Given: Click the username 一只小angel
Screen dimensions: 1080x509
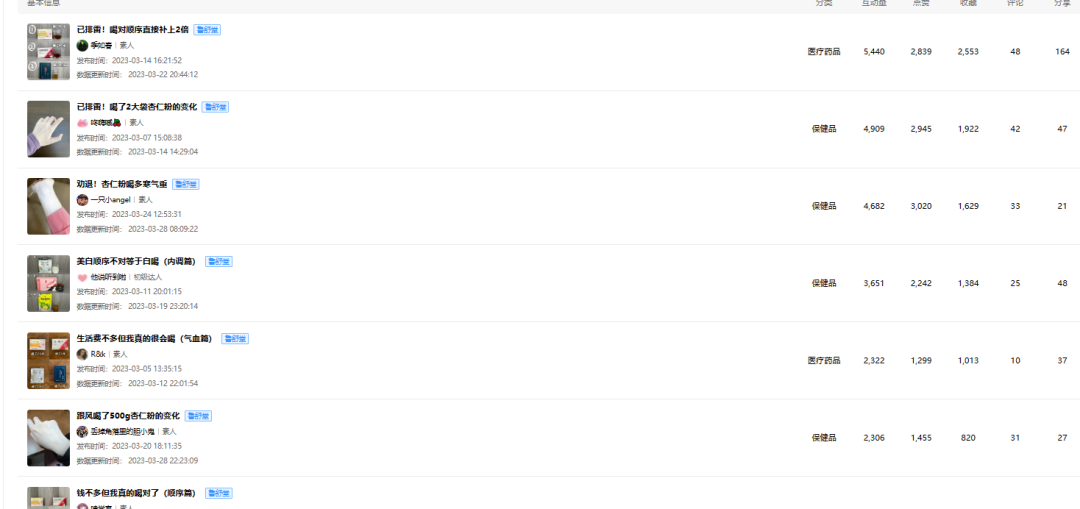Looking at the screenshot, I should (111, 200).
